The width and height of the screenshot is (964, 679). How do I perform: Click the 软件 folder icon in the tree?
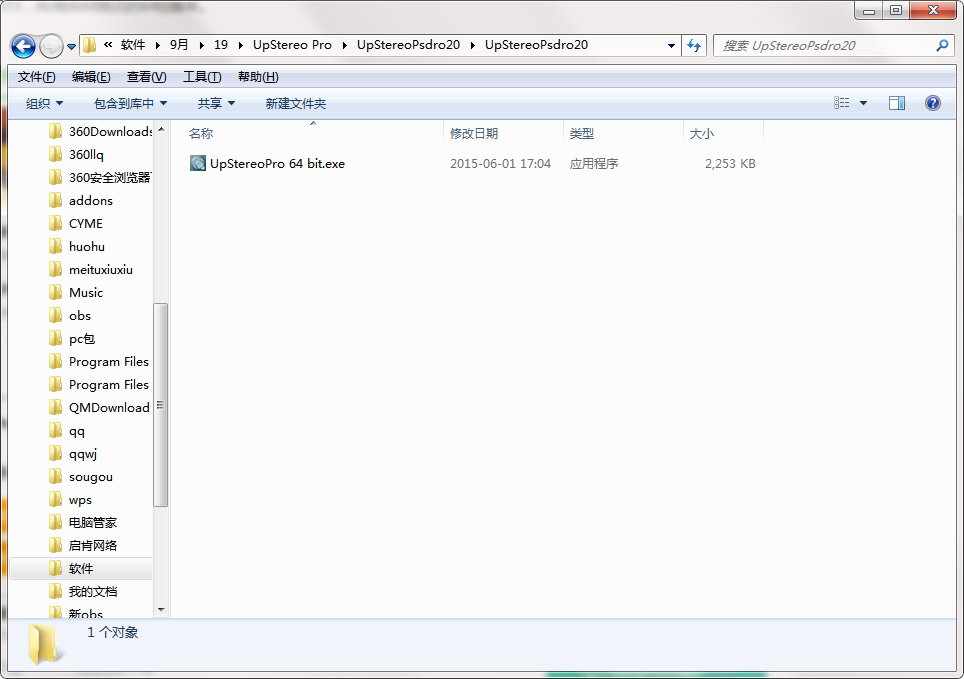pyautogui.click(x=55, y=568)
